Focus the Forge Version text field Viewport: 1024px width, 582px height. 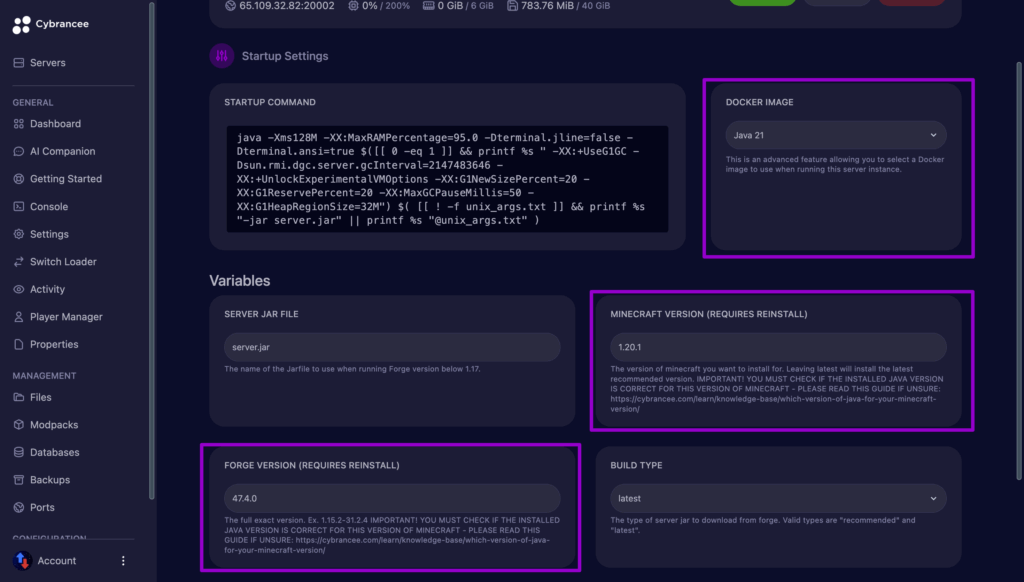[392, 498]
